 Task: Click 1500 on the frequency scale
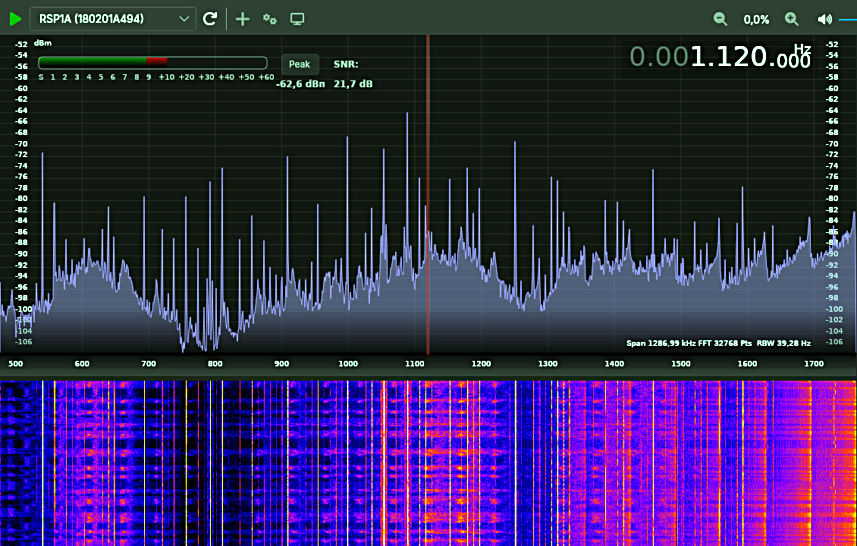coord(681,364)
